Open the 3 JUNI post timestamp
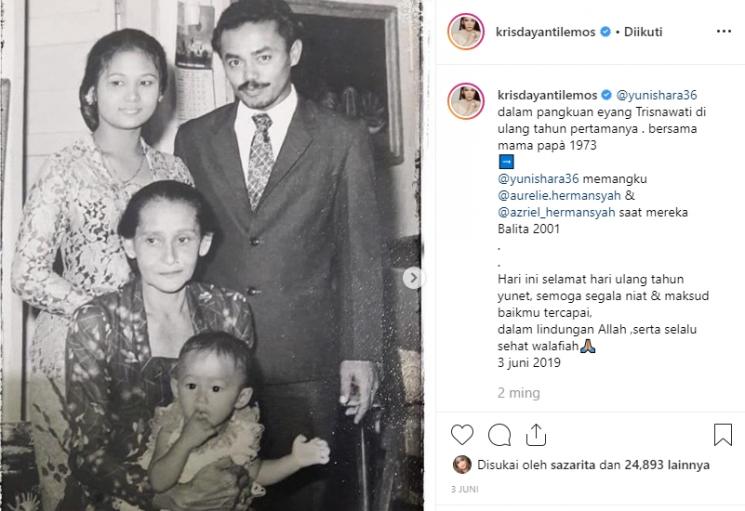The image size is (745, 511). pyautogui.click(x=465, y=489)
